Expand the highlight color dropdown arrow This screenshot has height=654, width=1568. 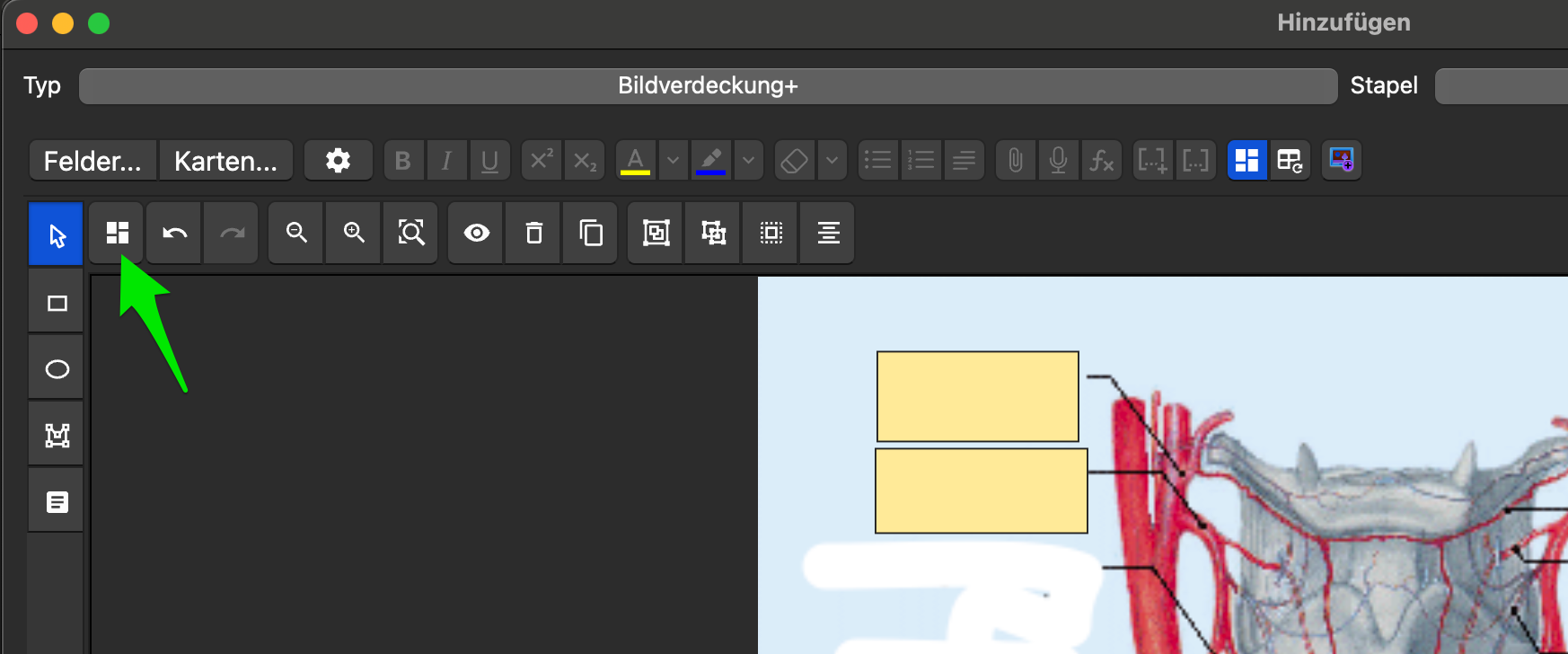[x=748, y=161]
